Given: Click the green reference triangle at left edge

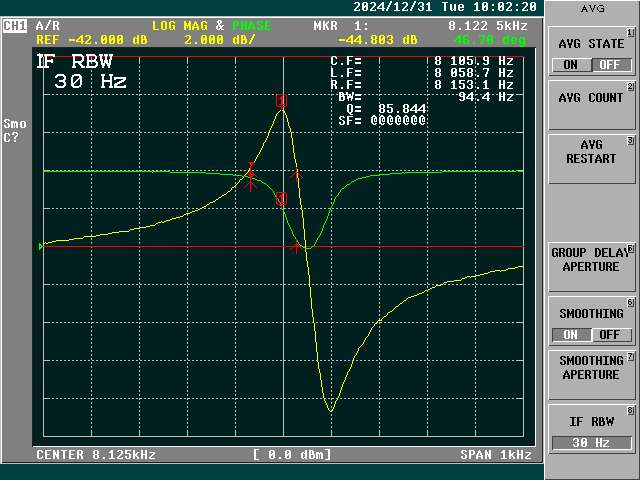Looking at the screenshot, I should coord(41,246).
